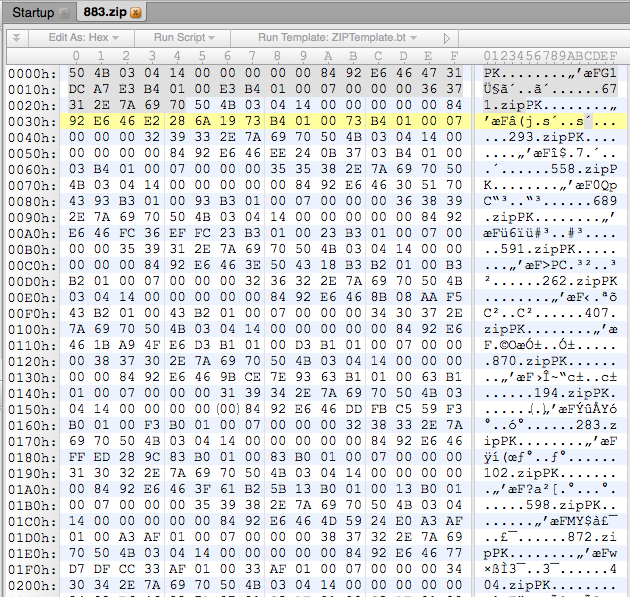The width and height of the screenshot is (630, 597).
Task: Click the address 0150h:
Action: click(x=32, y=409)
